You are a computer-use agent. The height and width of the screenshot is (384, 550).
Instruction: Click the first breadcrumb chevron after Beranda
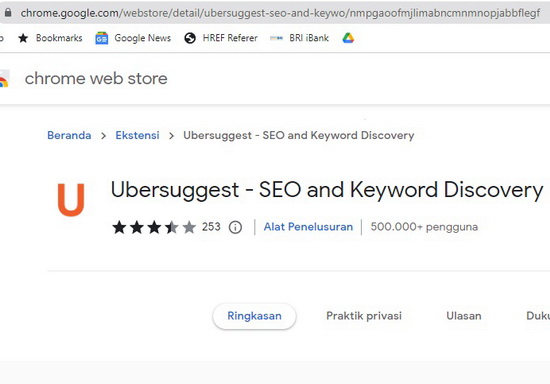pyautogui.click(x=103, y=136)
